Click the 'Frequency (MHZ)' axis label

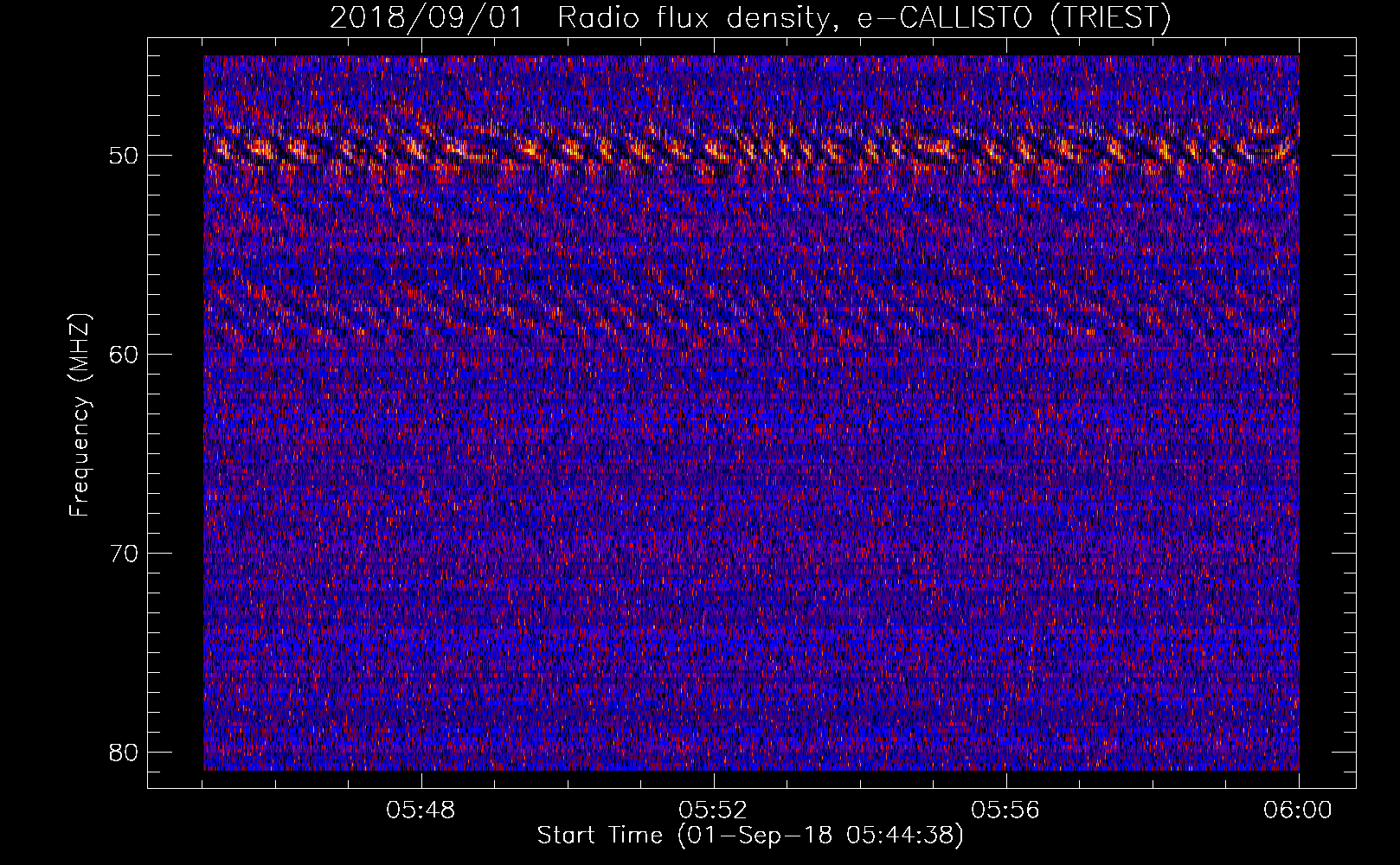tap(80, 415)
